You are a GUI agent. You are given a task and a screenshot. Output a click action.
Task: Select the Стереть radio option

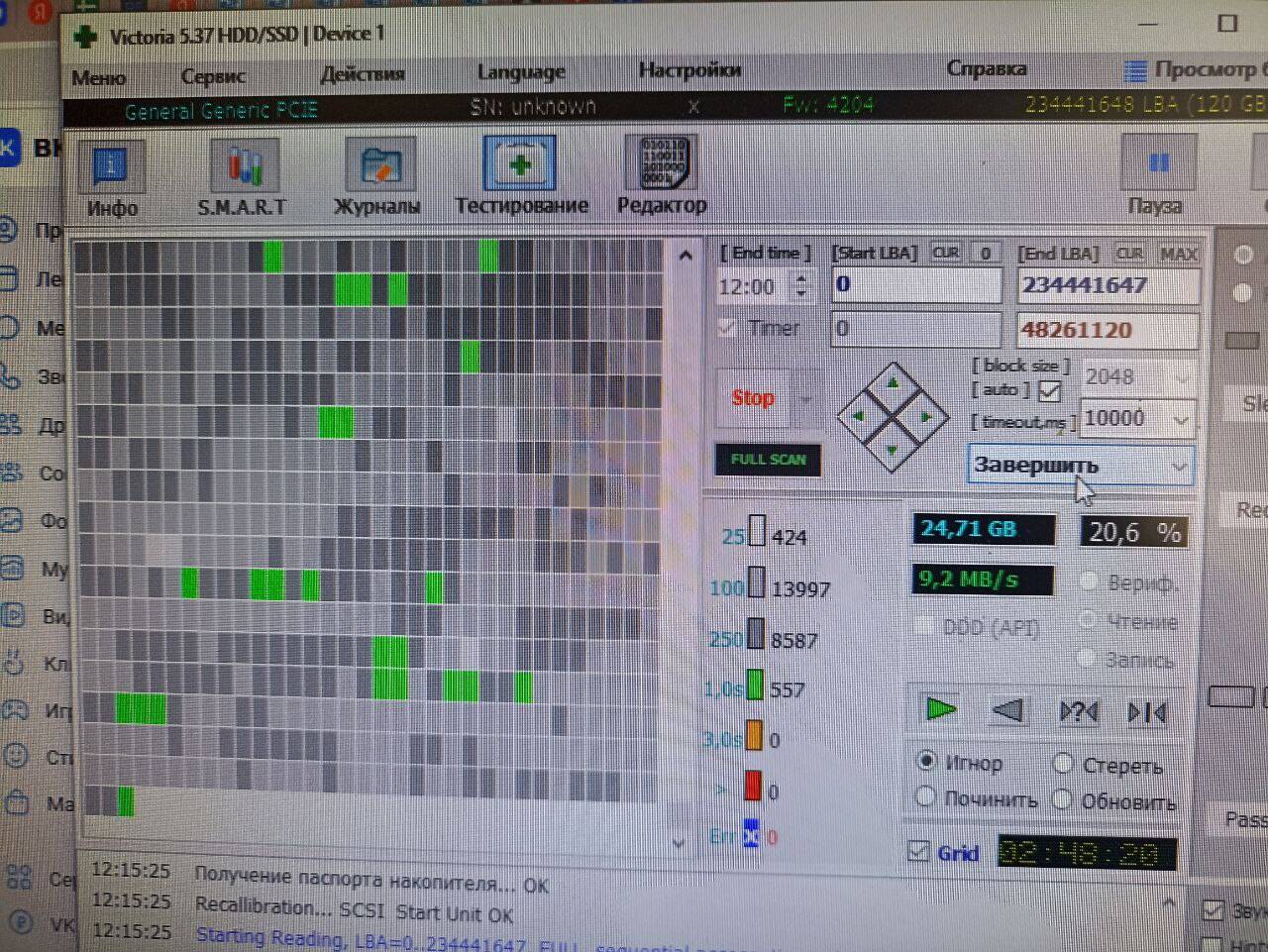(1063, 763)
